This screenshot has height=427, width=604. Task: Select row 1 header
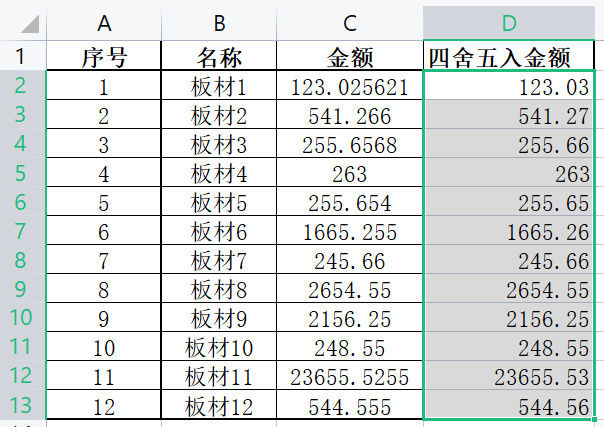pos(23,56)
